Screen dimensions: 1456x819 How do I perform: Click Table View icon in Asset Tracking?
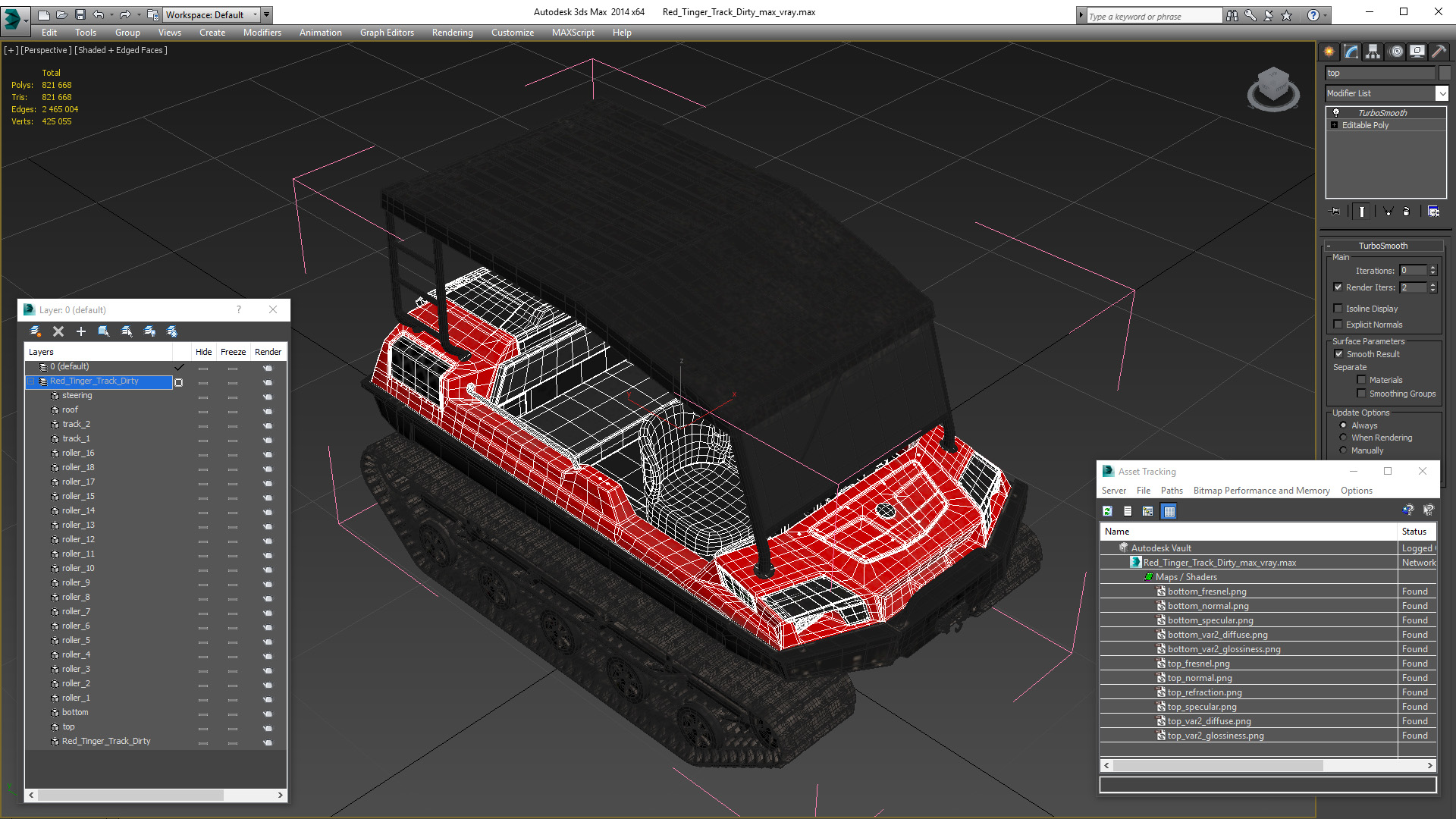1169,511
